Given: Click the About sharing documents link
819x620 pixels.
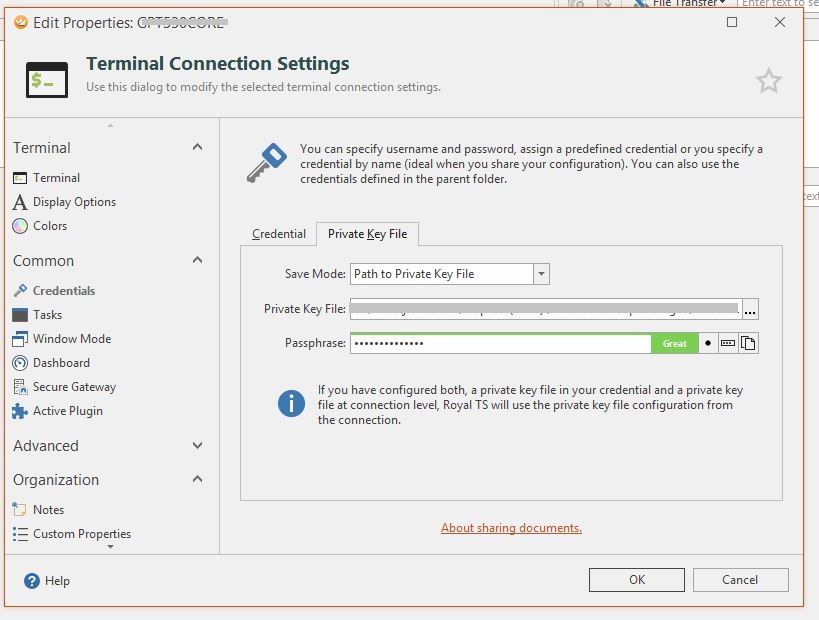Looking at the screenshot, I should click(x=511, y=528).
